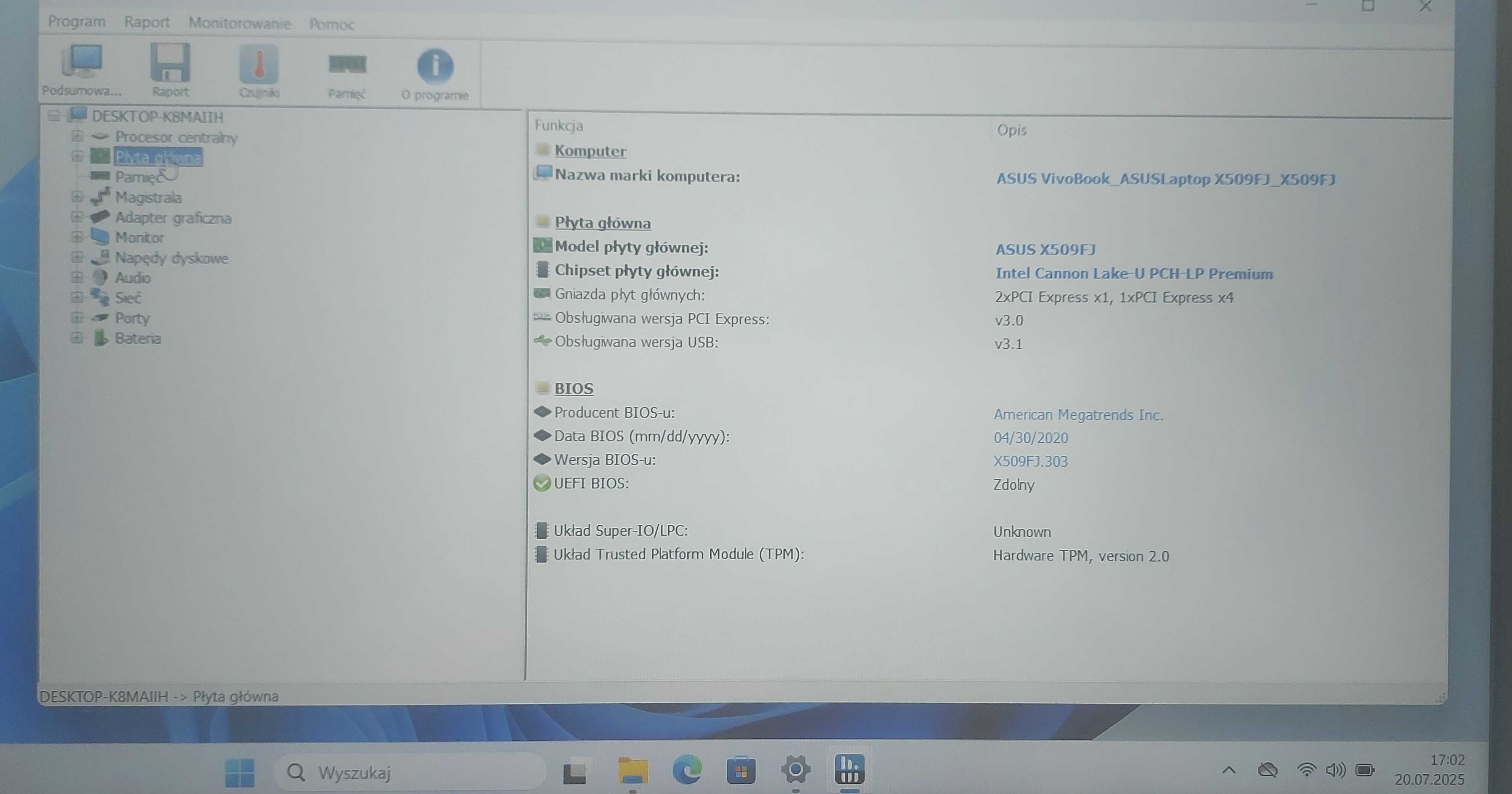Open Microsoft Store from the taskbar
The width and height of the screenshot is (1512, 794).
tap(741, 770)
